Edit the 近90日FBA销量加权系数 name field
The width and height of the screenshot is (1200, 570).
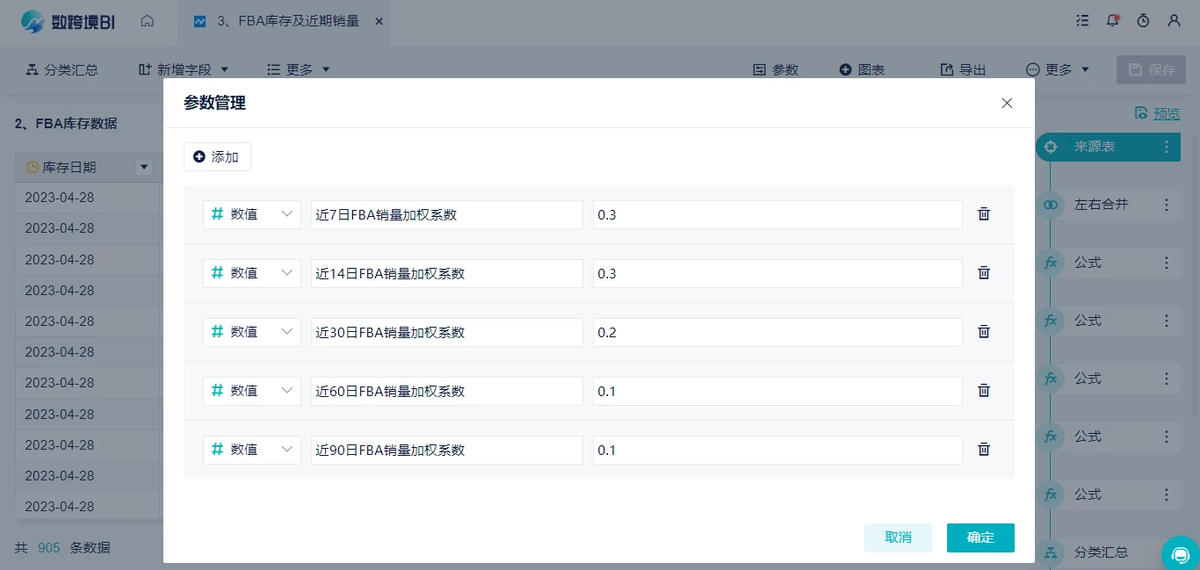tap(447, 450)
